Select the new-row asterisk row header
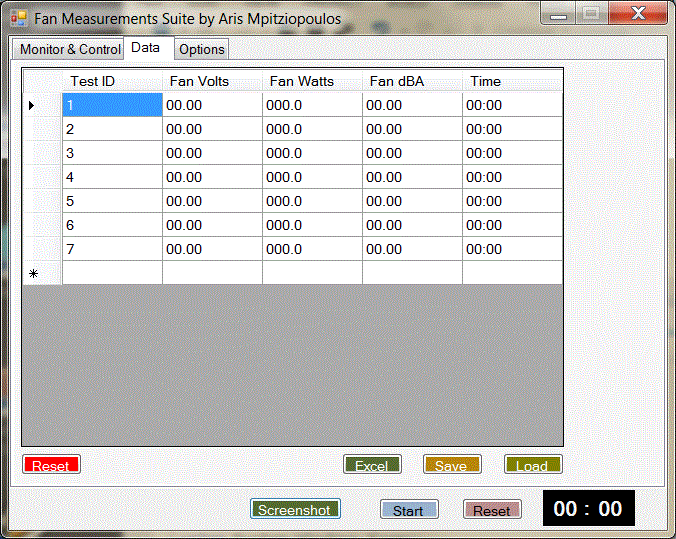This screenshot has height=539, width=676. [42, 273]
